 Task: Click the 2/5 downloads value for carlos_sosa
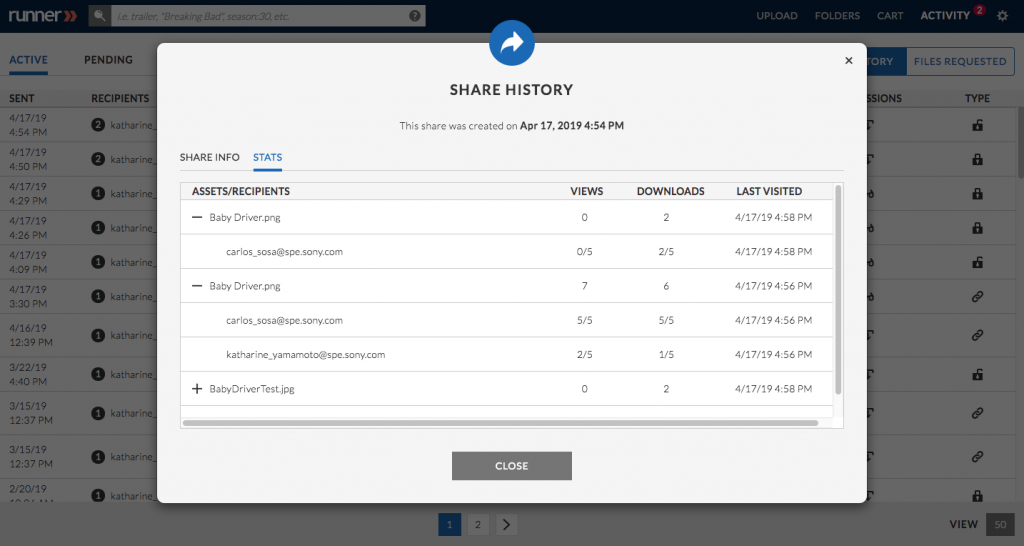(x=666, y=251)
